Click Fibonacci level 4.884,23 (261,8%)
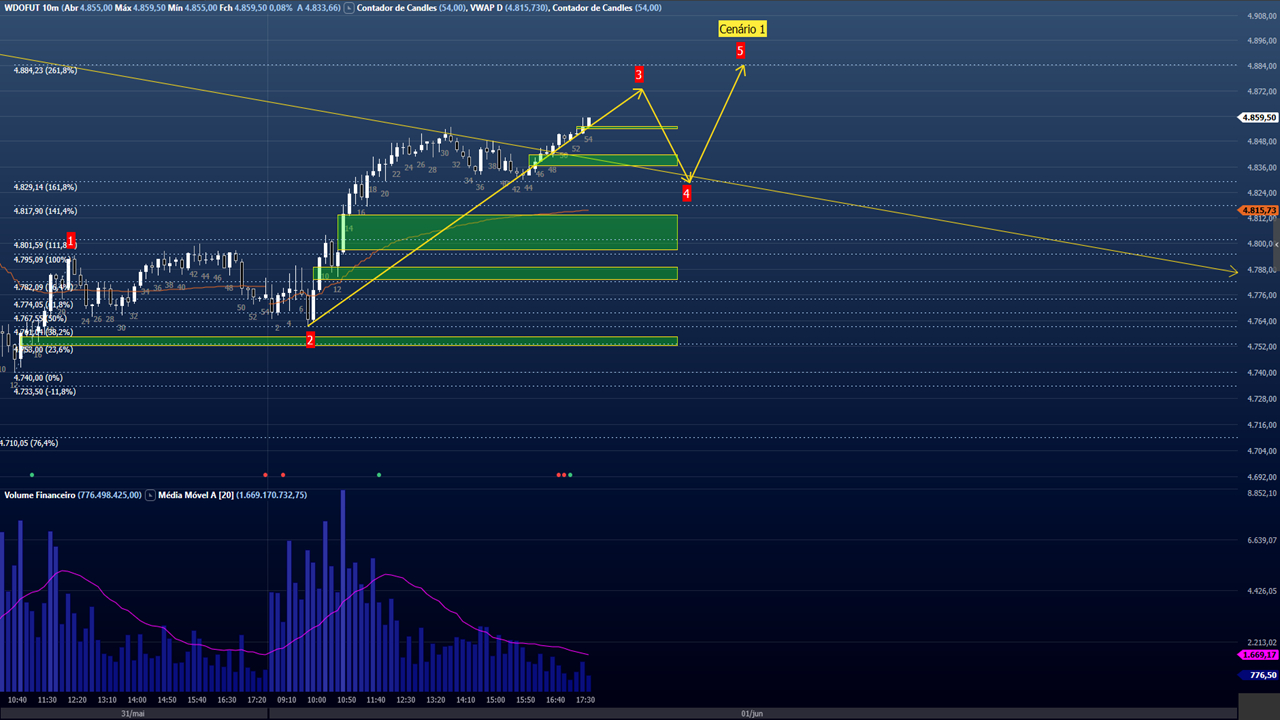The width and height of the screenshot is (1280, 720). tap(45, 70)
